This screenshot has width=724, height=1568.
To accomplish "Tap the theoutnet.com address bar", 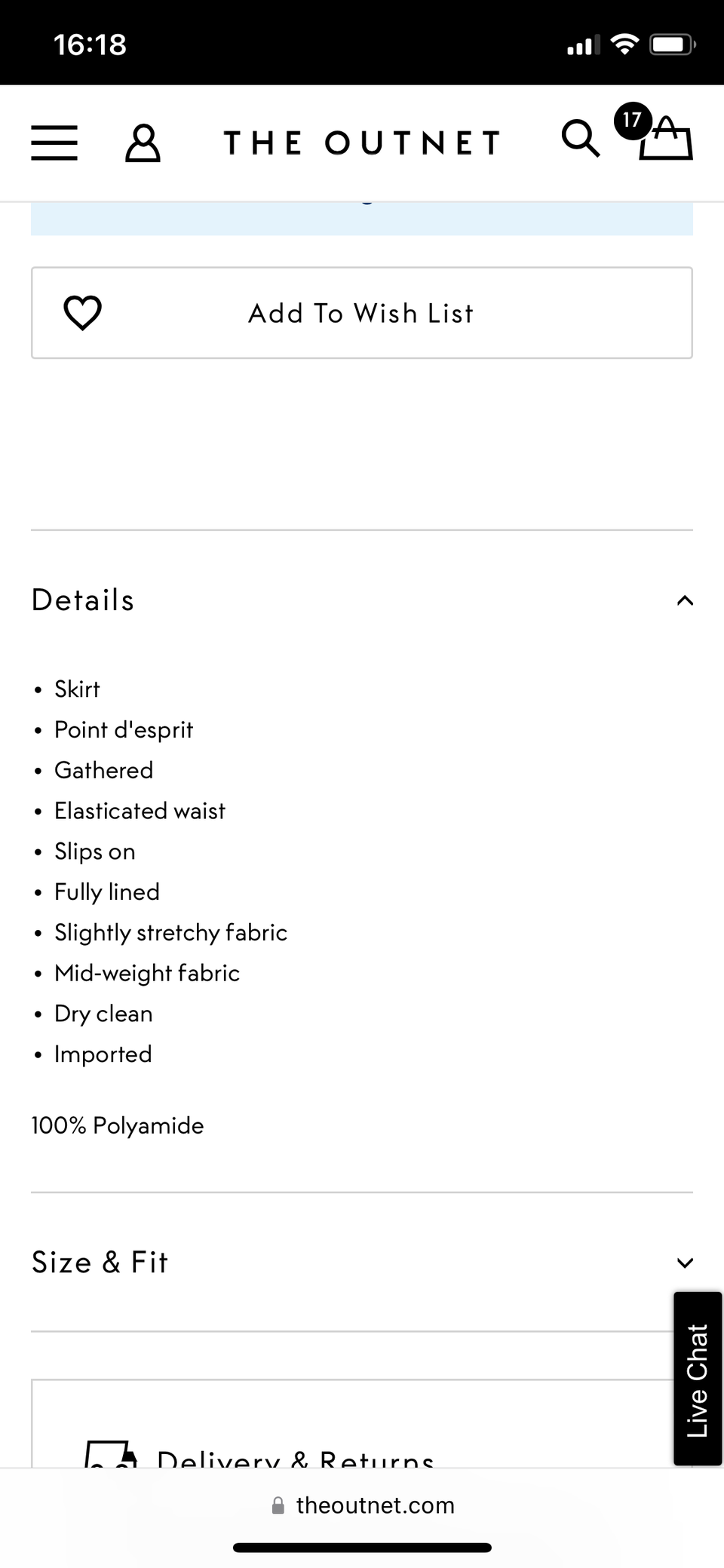I will pos(362,1505).
